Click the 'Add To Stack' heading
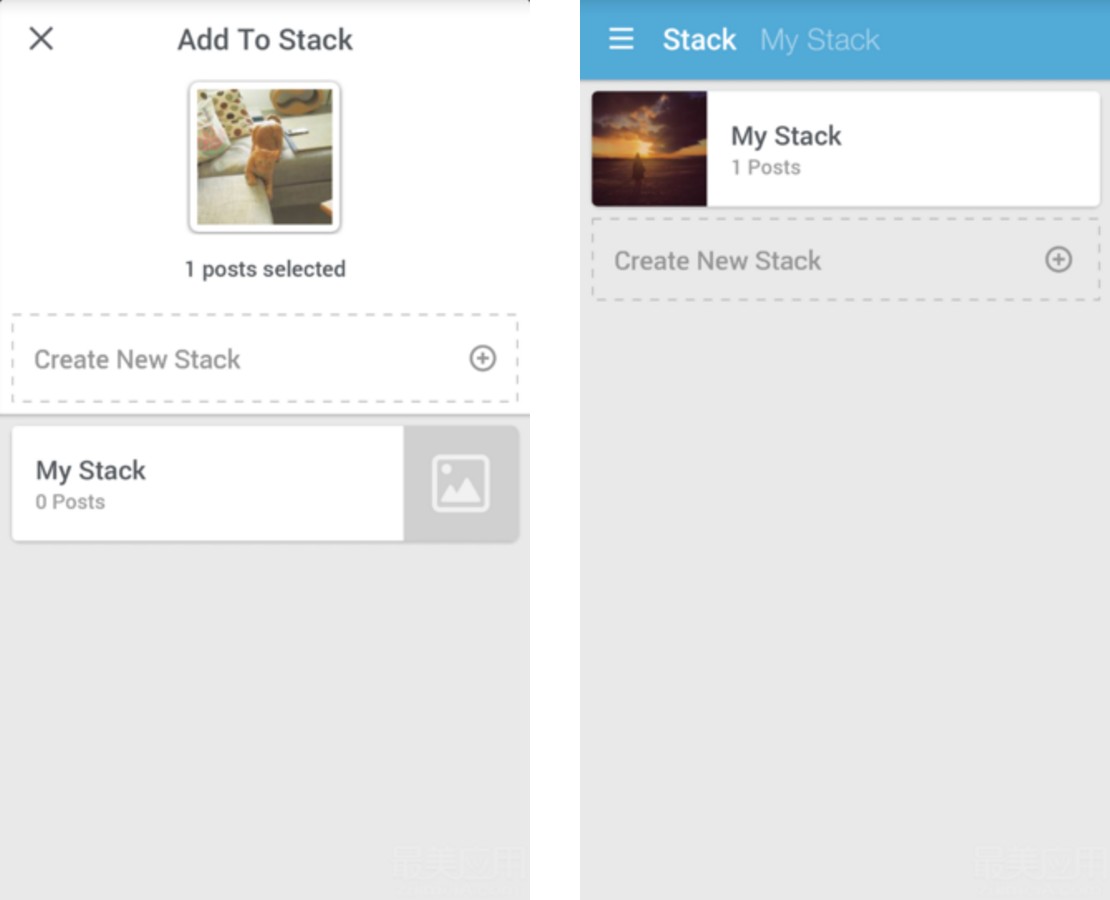The height and width of the screenshot is (900, 1110). click(265, 40)
